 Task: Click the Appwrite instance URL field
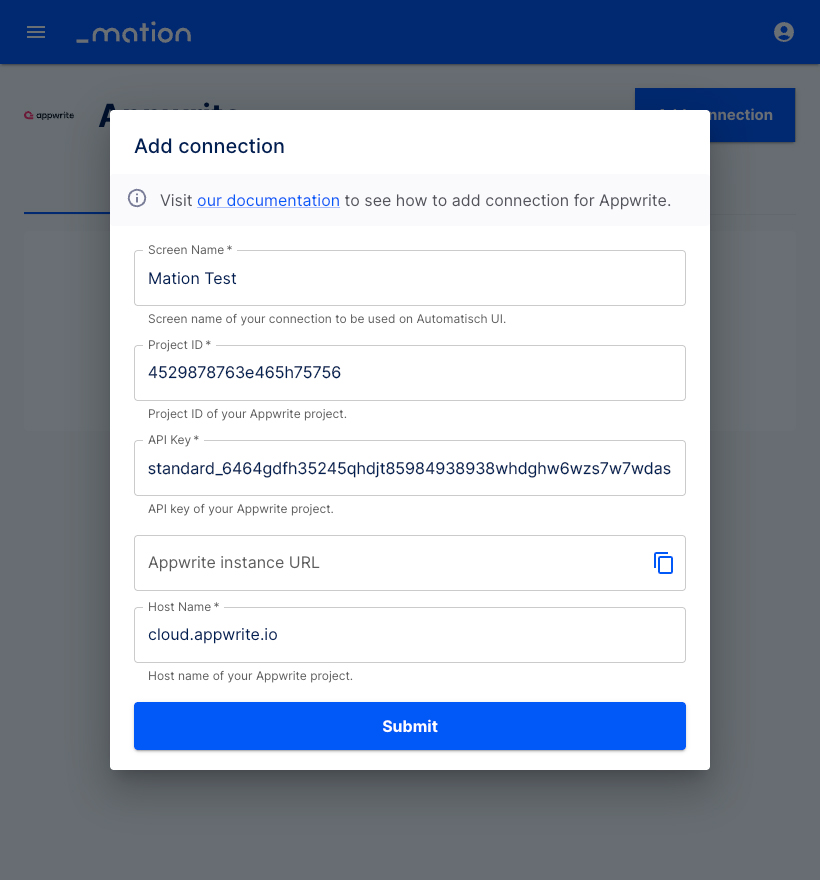click(x=393, y=563)
